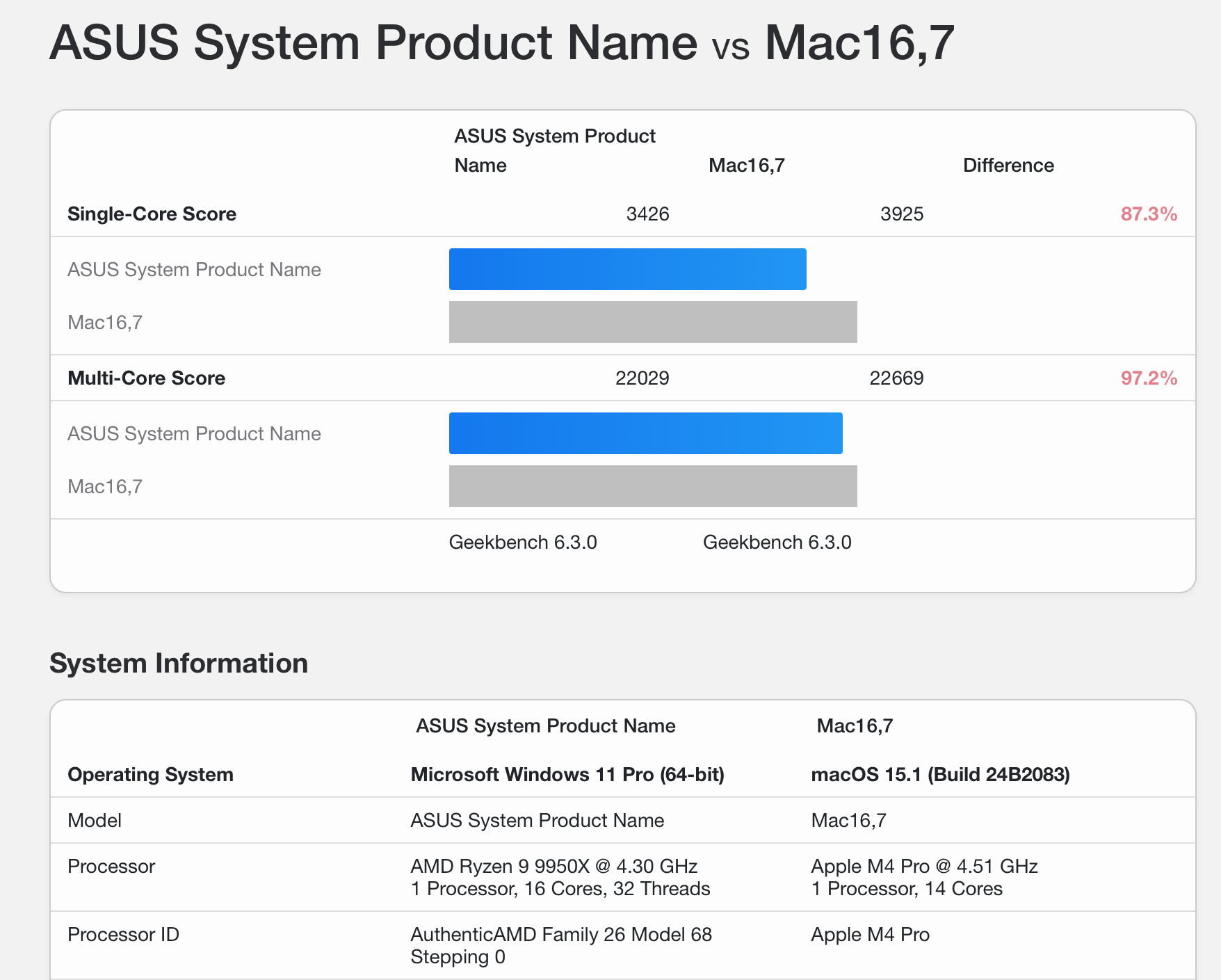Image resolution: width=1221 pixels, height=980 pixels.
Task: Click 'Apple M4 Pro @ 4.51 GHz' text
Action: (x=924, y=866)
